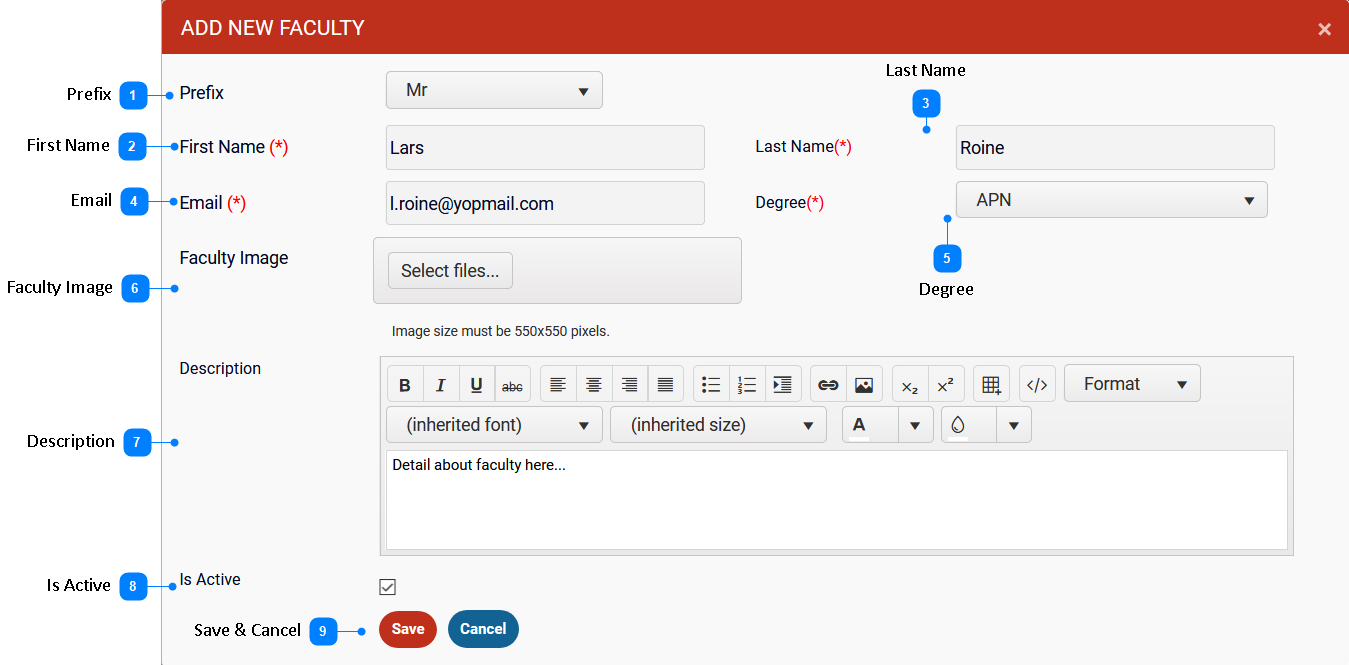Viewport: 1349px width, 665px height.
Task: Expand the Degree dropdown showing APN
Action: (x=1111, y=200)
